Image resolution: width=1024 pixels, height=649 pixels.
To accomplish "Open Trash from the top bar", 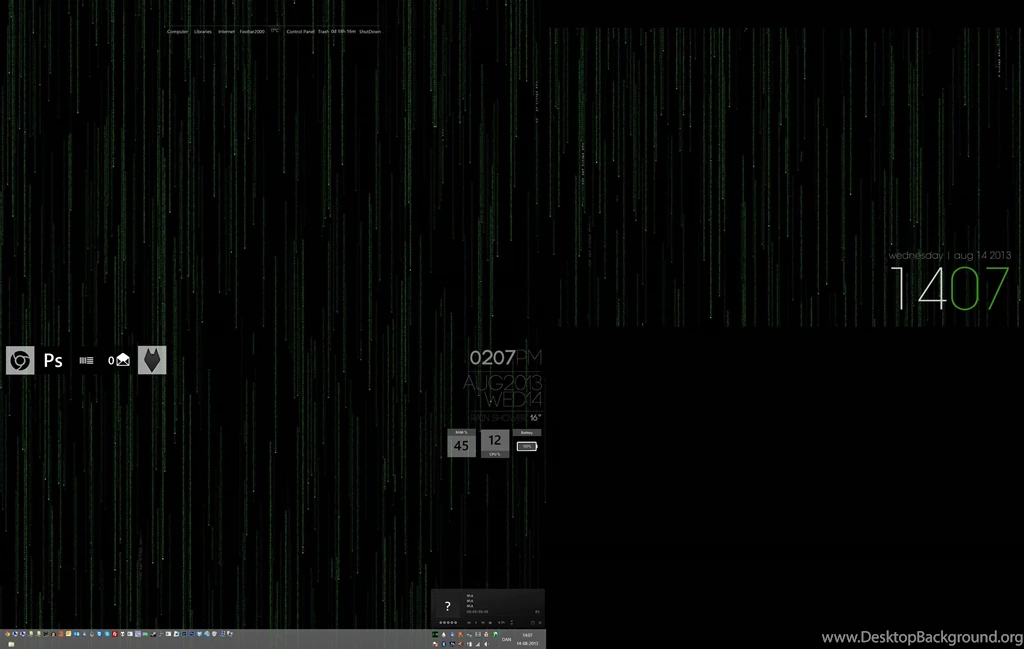I will (x=324, y=31).
